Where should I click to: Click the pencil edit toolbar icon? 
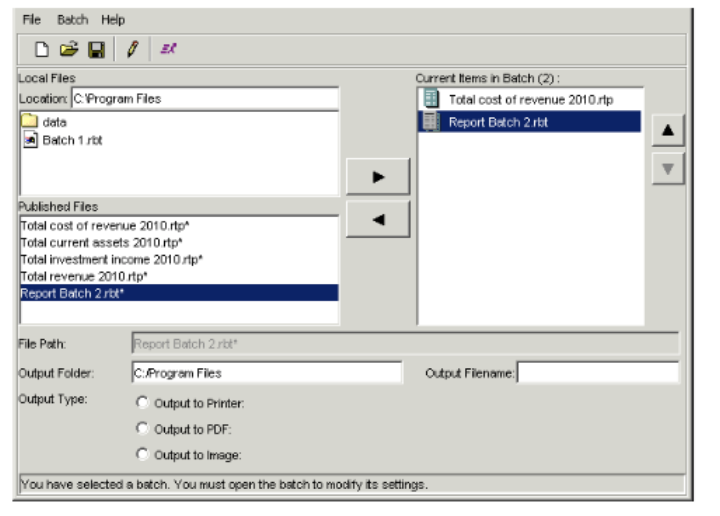pos(132,49)
